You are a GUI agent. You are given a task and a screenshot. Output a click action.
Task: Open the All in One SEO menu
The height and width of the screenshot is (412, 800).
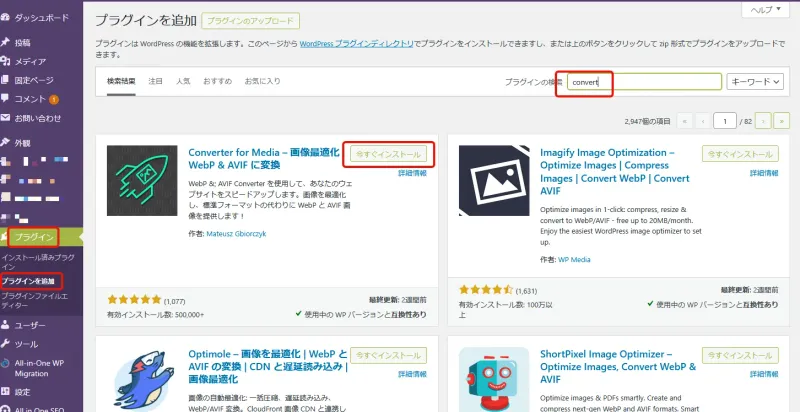[x=38, y=409]
